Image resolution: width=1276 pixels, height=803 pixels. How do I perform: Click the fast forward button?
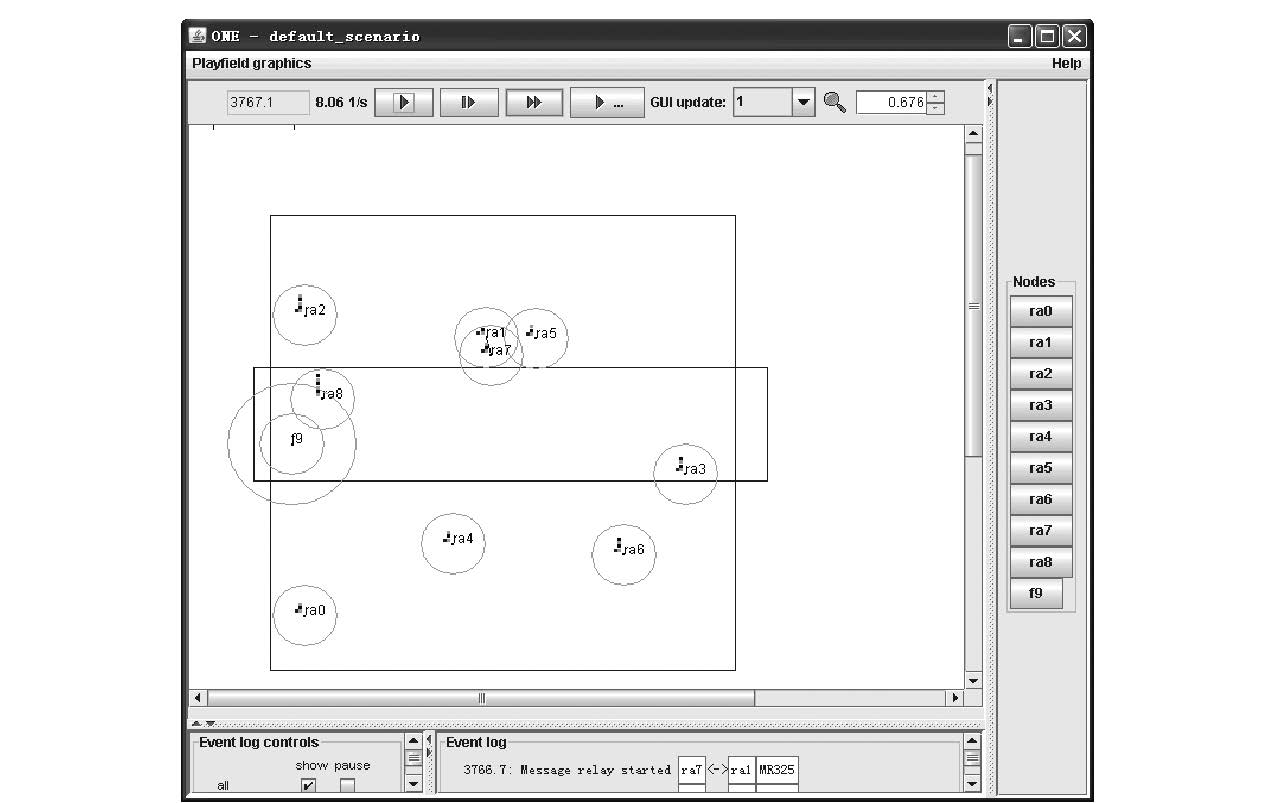tap(534, 102)
